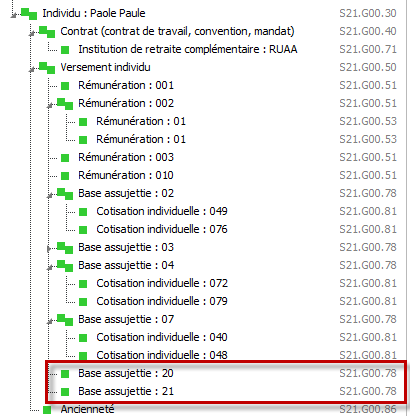Select the Base assujettie : 20 label
410x416 pixels.
tap(126, 373)
